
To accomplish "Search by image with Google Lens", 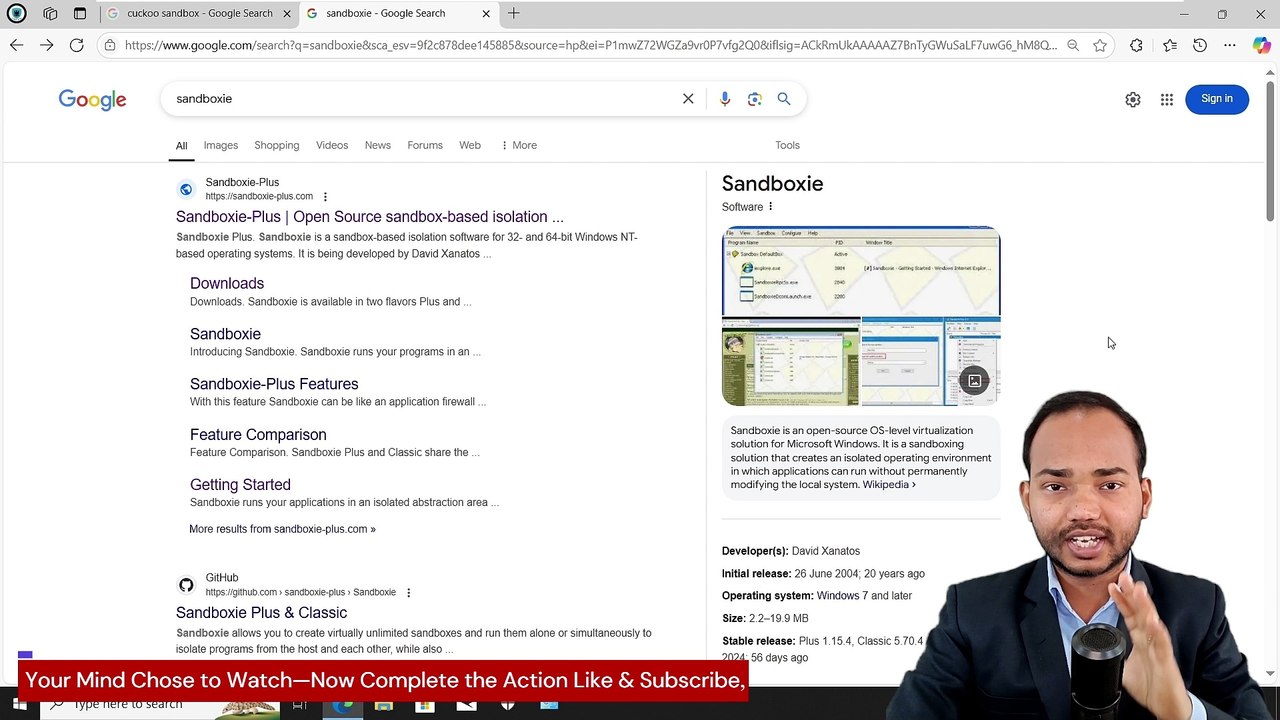I will 755,99.
